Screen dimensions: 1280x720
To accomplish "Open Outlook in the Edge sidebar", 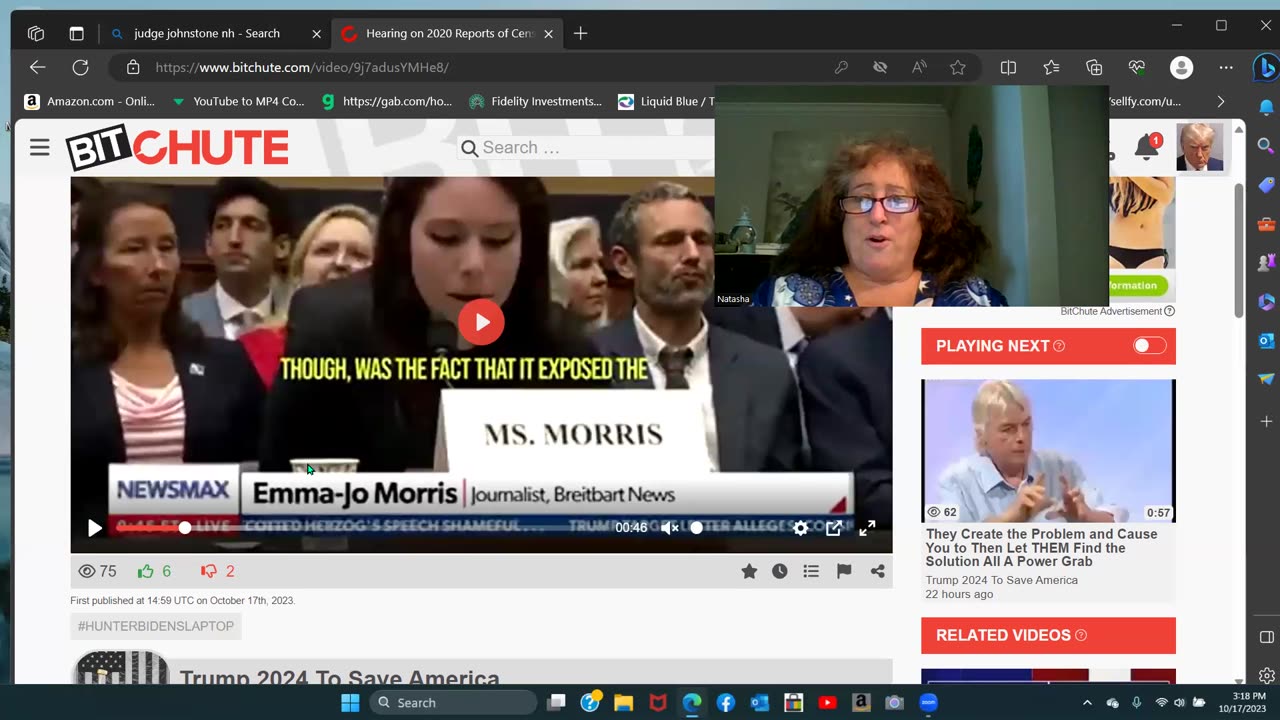I will (1266, 341).
